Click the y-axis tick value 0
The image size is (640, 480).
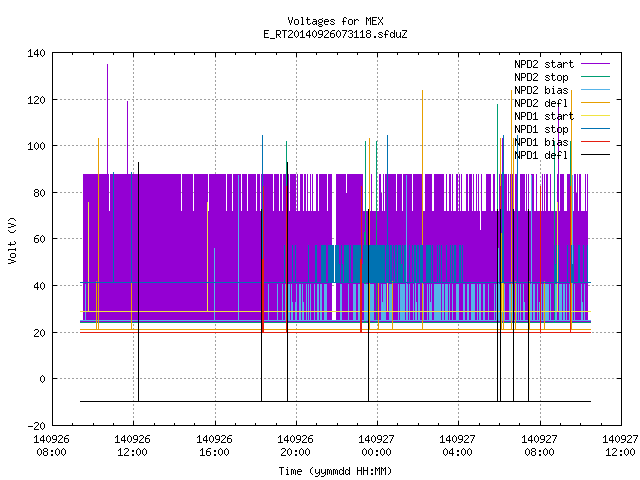[x=42, y=379]
